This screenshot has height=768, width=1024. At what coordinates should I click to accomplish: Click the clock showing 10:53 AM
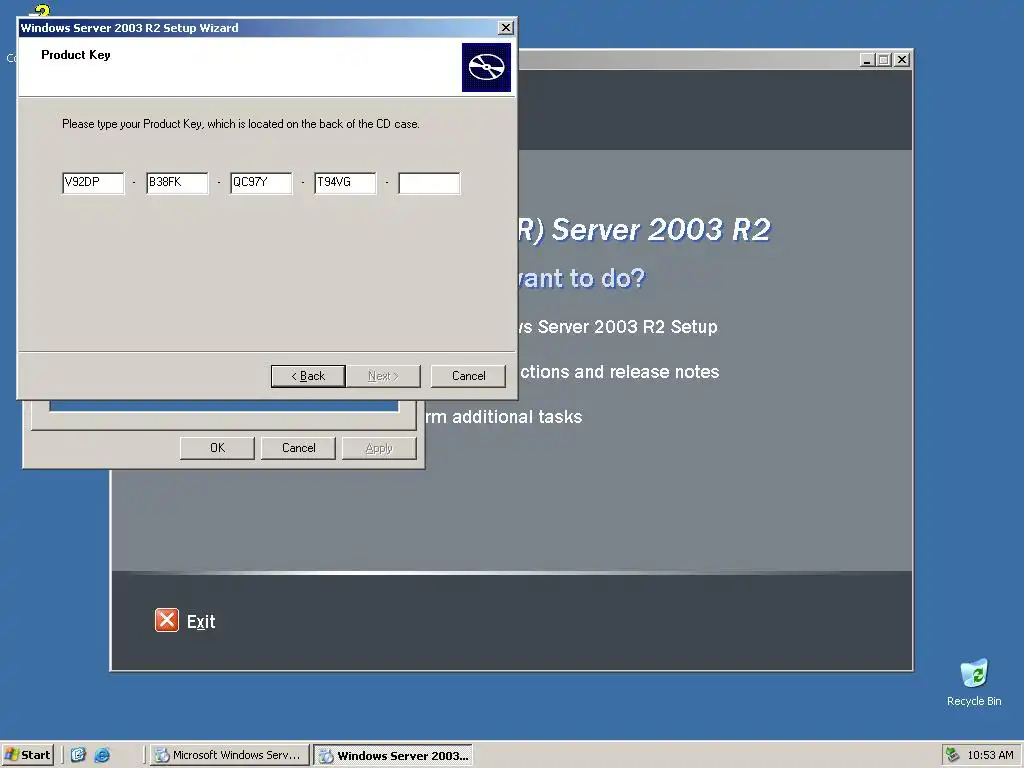(990, 755)
